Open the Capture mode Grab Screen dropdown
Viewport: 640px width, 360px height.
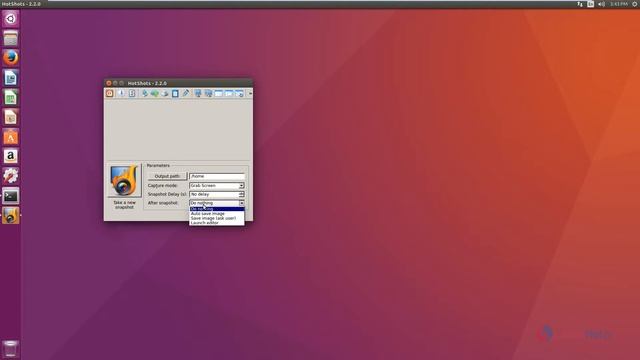pos(217,185)
